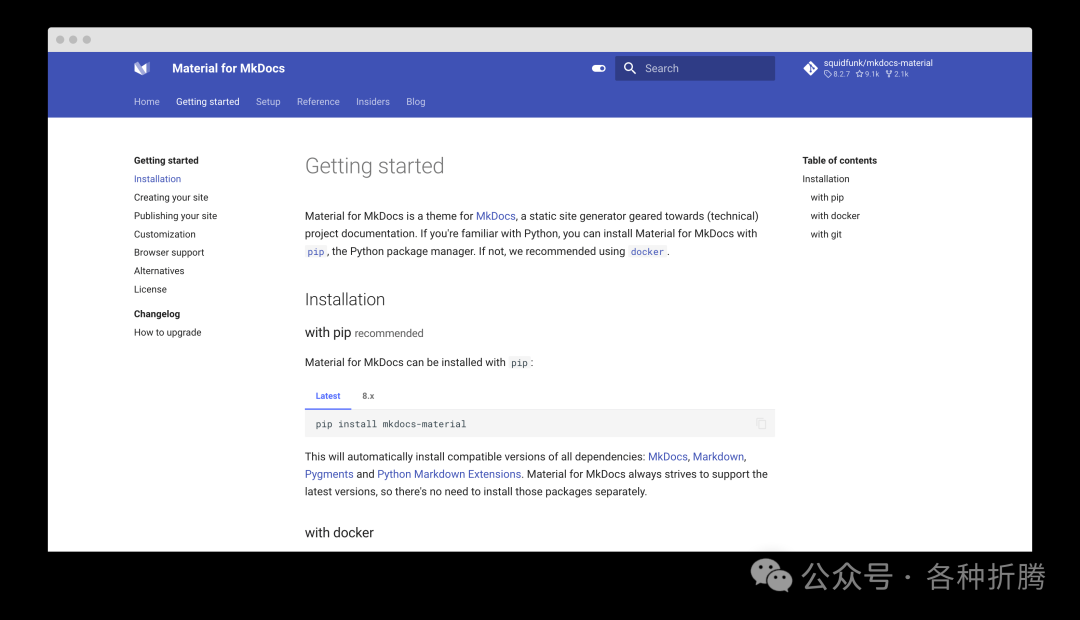
Task: Open the Changelog section link
Action: click(x=157, y=313)
